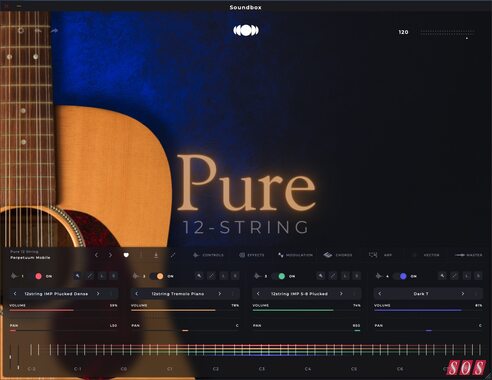
Task: Click layer 2 waveform icon
Action: point(136,276)
